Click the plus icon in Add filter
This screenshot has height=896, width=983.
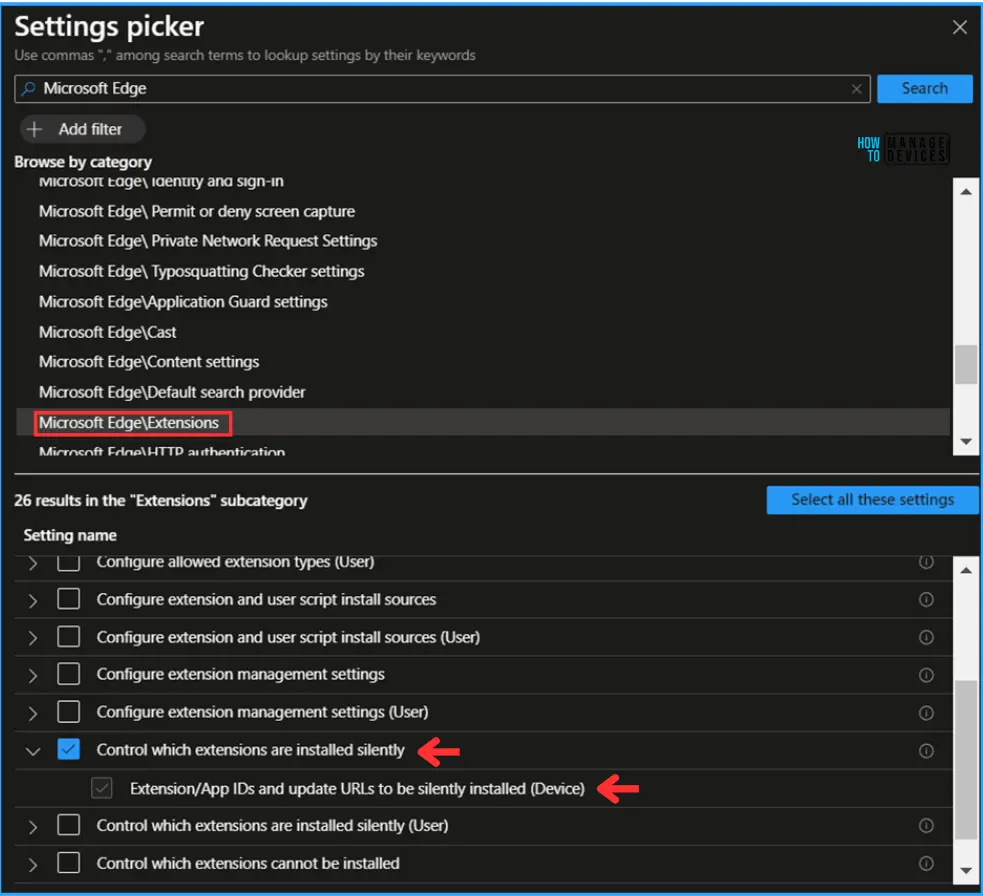pyautogui.click(x=34, y=129)
